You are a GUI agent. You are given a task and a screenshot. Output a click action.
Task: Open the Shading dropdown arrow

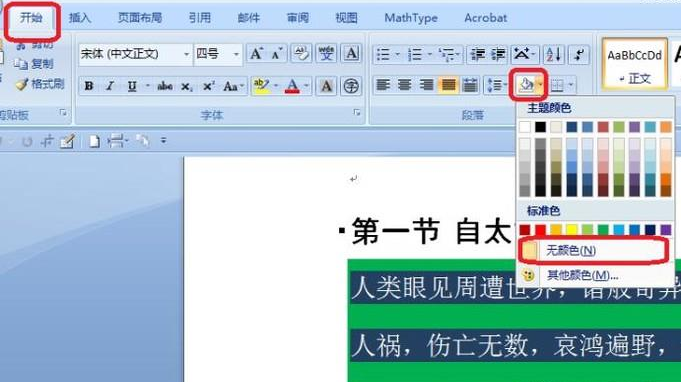540,85
